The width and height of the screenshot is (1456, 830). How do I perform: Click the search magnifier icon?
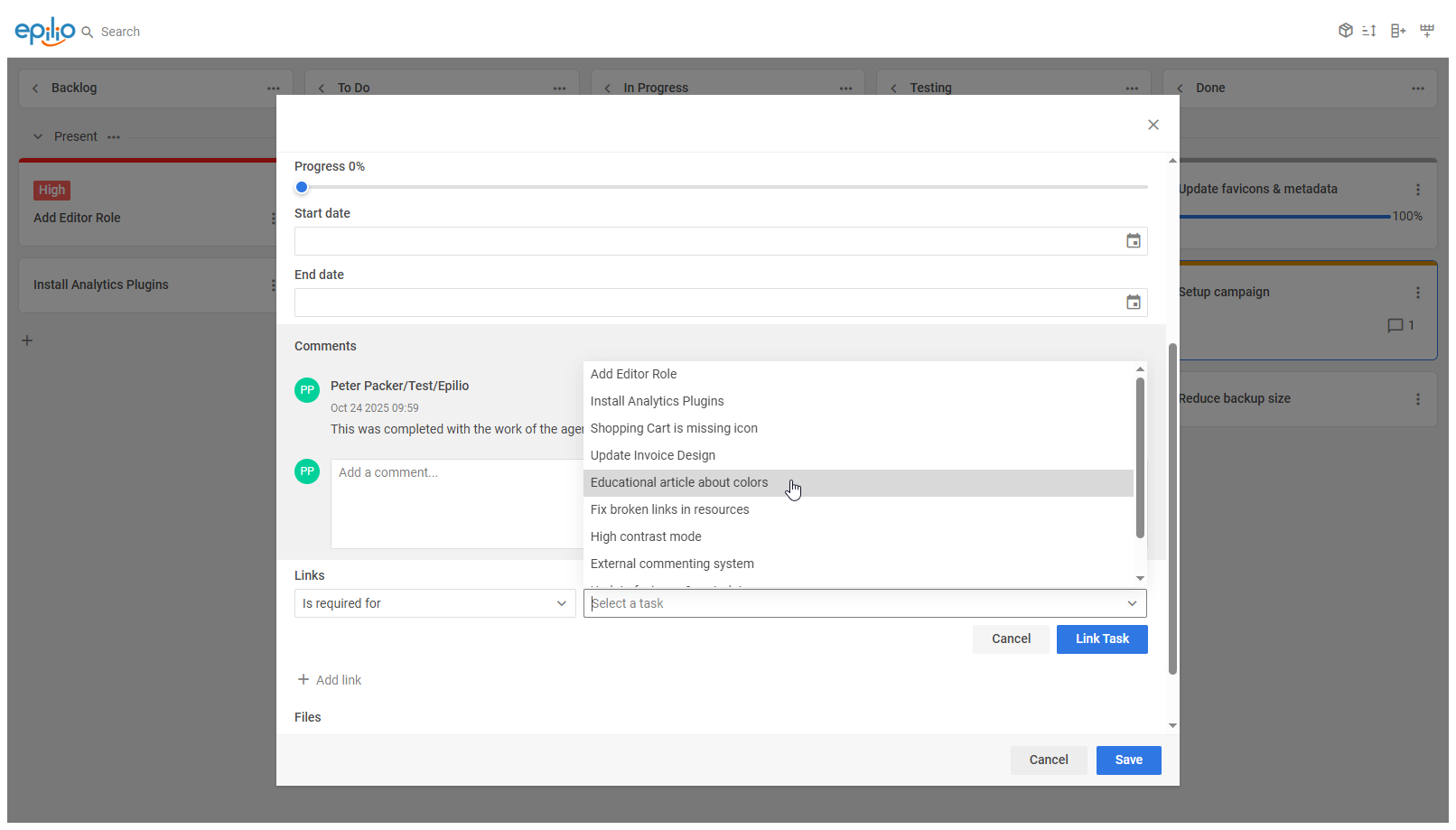88,31
